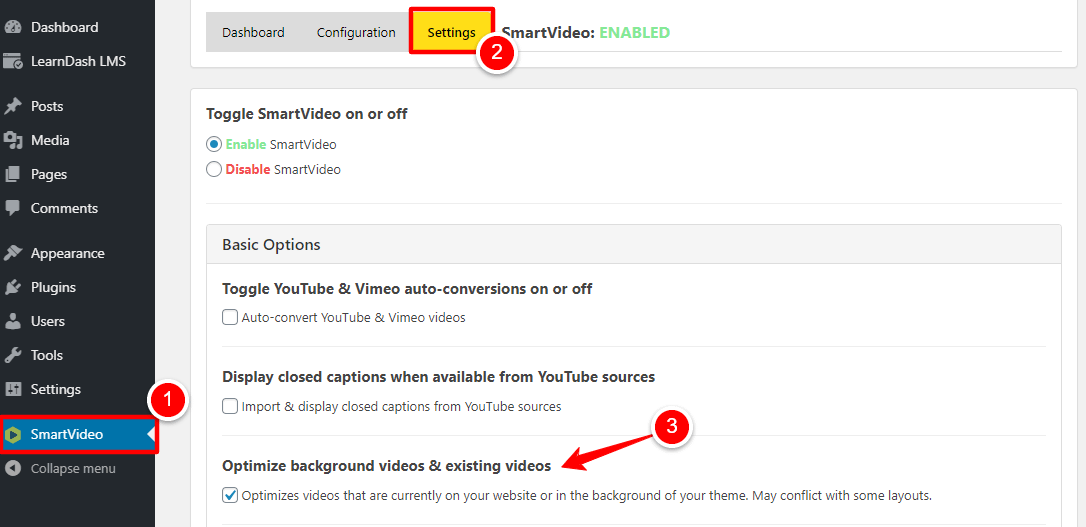Screen dimensions: 1086x527
Task: Check Import & display closed captions checkbox
Action: click(230, 407)
